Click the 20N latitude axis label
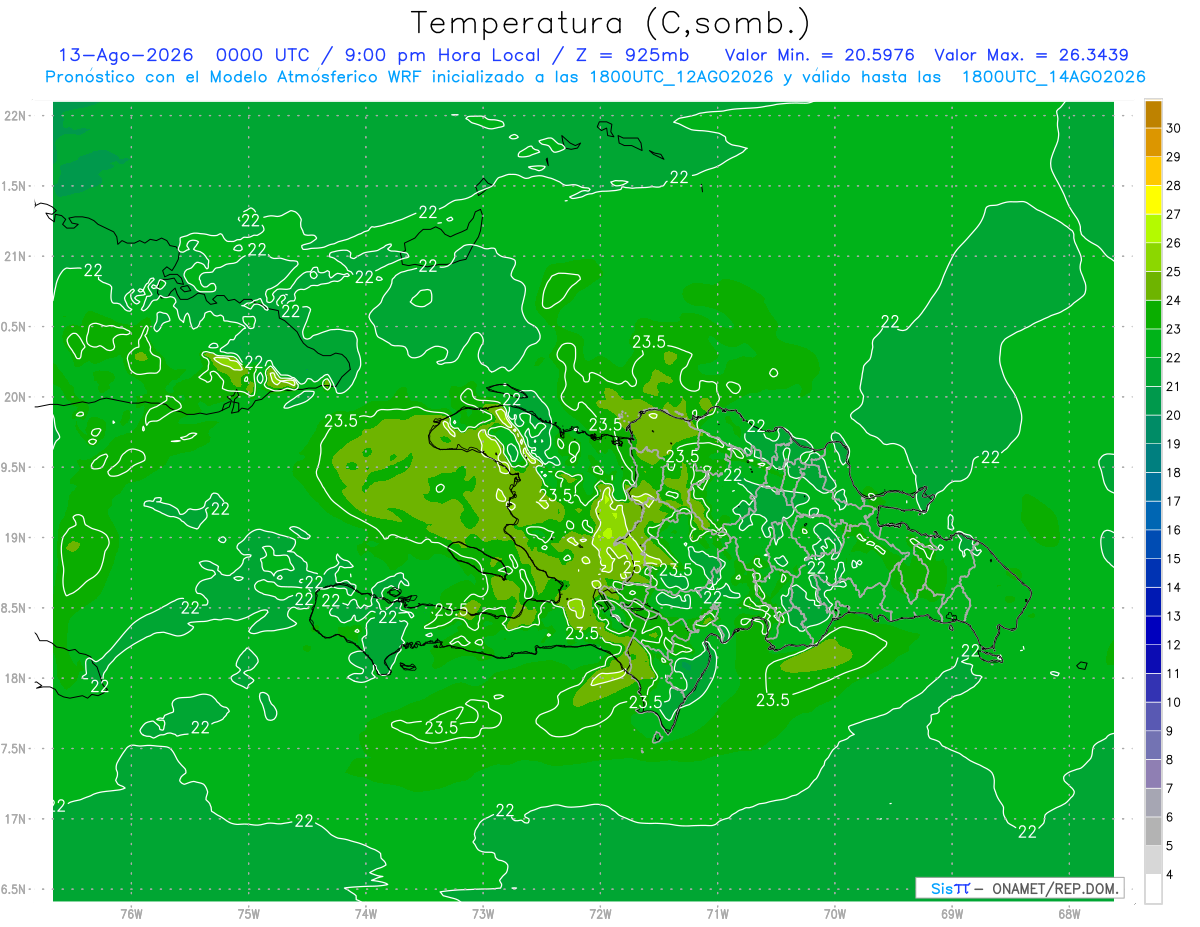Screen dimensions: 1200x927 14,397
